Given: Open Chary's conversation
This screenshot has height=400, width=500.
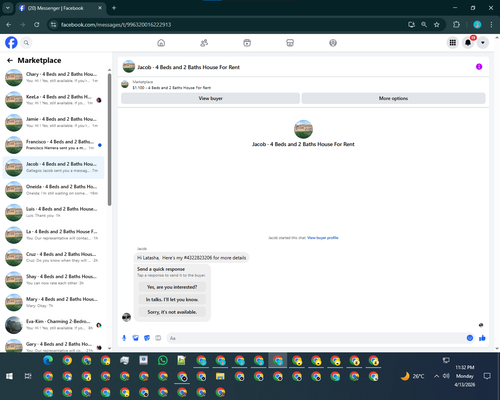Looking at the screenshot, I should tap(53, 77).
